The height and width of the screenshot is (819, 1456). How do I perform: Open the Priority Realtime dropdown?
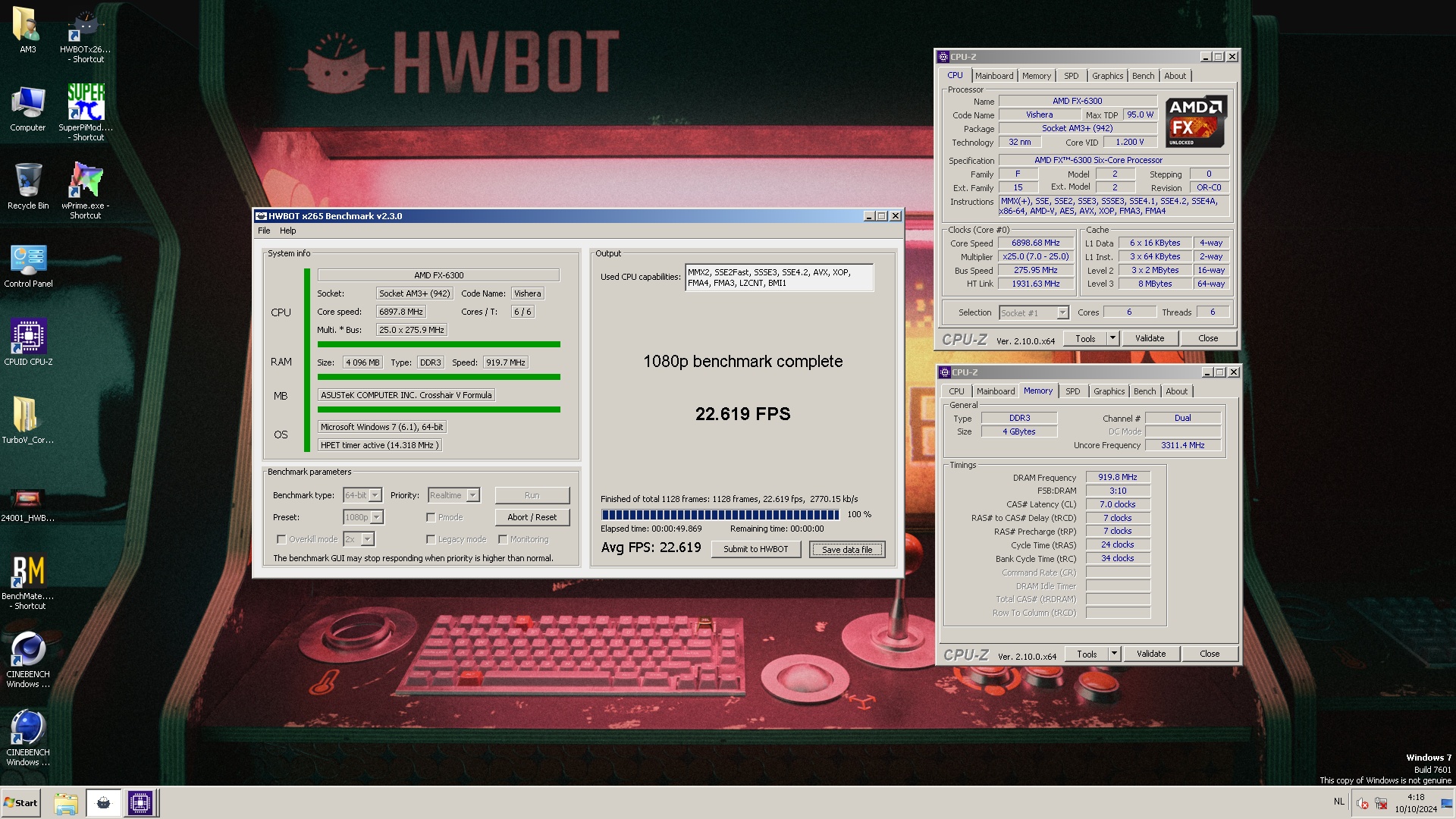(453, 495)
